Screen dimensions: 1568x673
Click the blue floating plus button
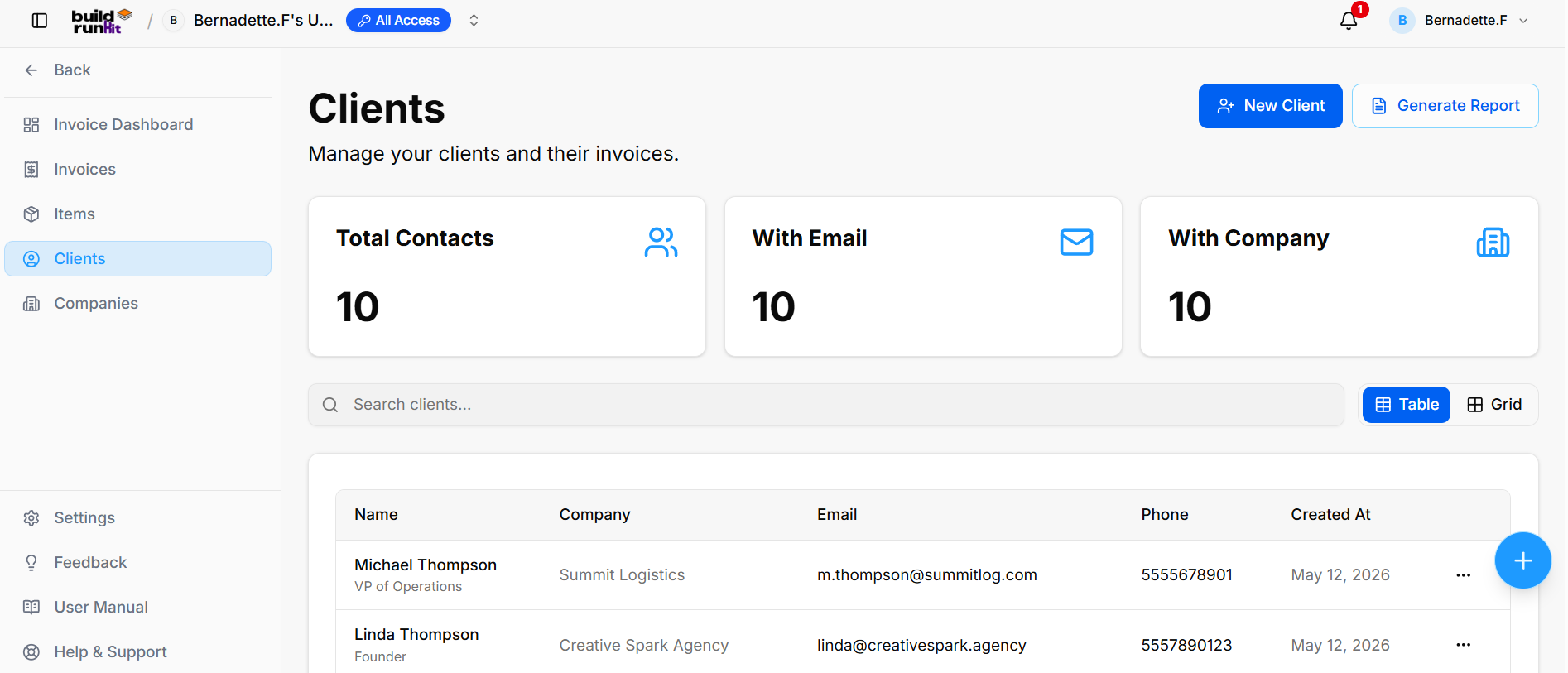click(x=1522, y=560)
